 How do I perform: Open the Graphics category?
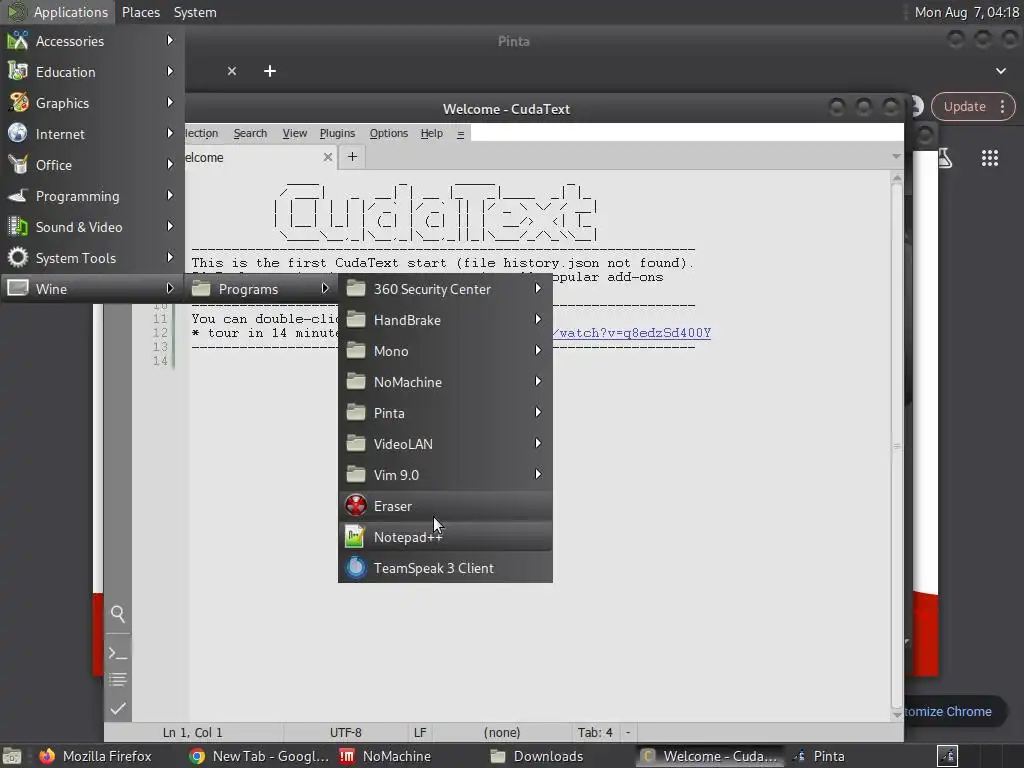[92, 103]
